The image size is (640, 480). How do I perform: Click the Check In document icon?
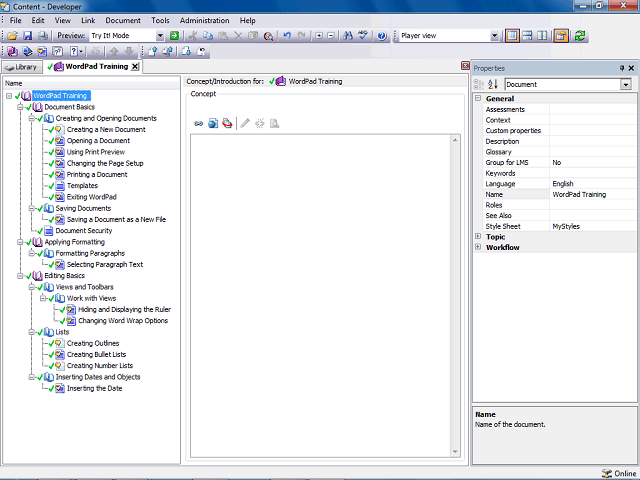tap(153, 51)
